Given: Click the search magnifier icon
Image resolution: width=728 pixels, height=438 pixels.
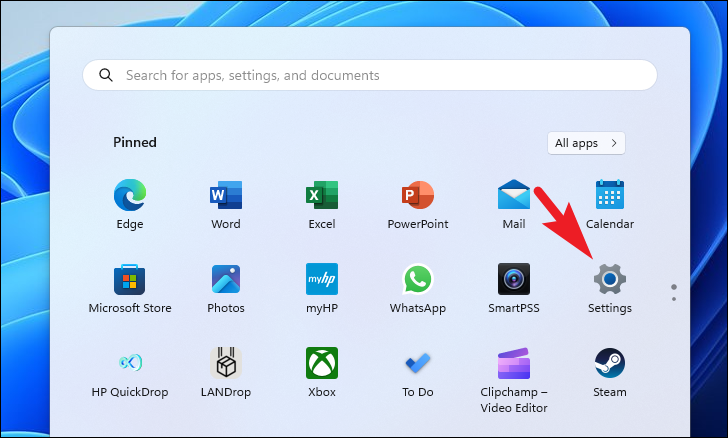Looking at the screenshot, I should 106,75.
